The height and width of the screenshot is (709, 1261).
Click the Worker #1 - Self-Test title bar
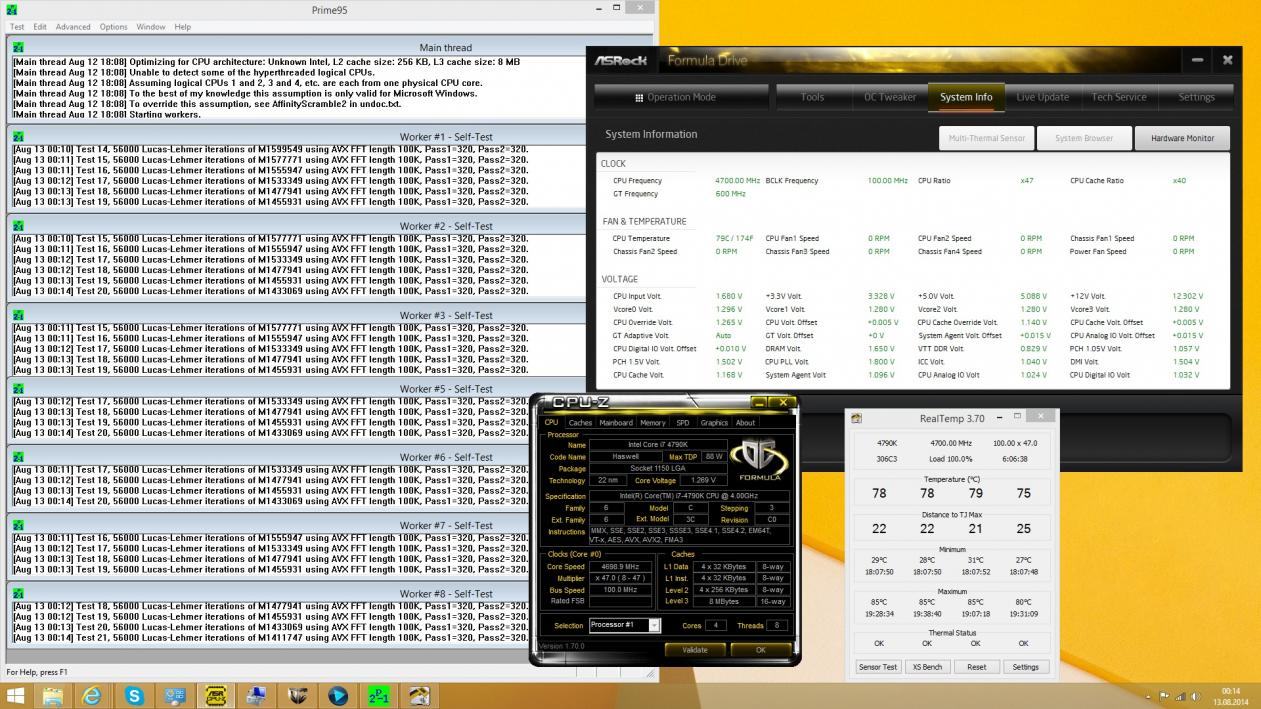pos(296,136)
